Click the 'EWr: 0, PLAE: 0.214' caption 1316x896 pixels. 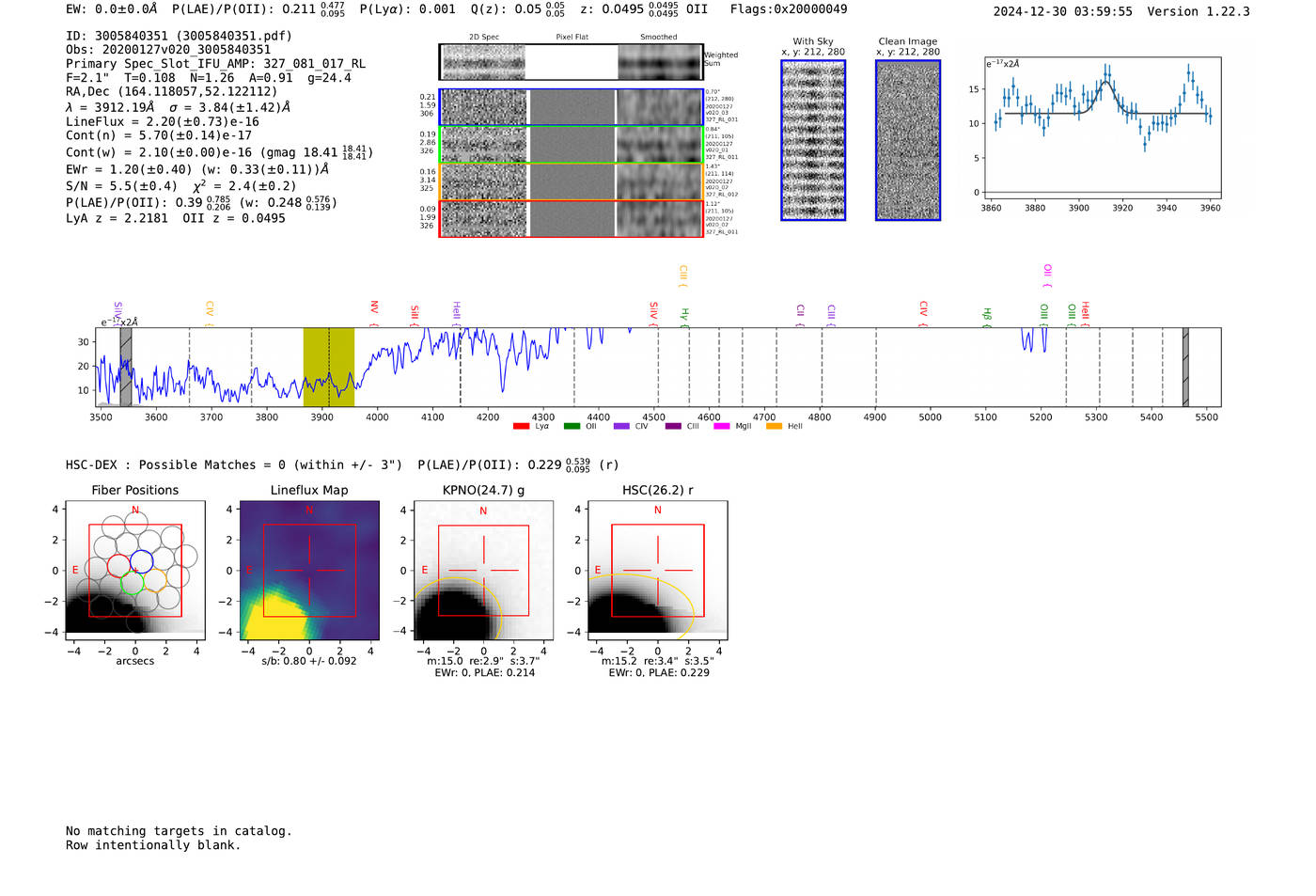pyautogui.click(x=485, y=673)
